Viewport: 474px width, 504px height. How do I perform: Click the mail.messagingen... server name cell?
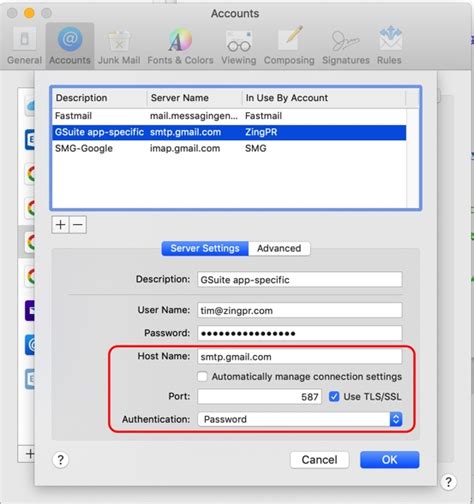tap(194, 116)
